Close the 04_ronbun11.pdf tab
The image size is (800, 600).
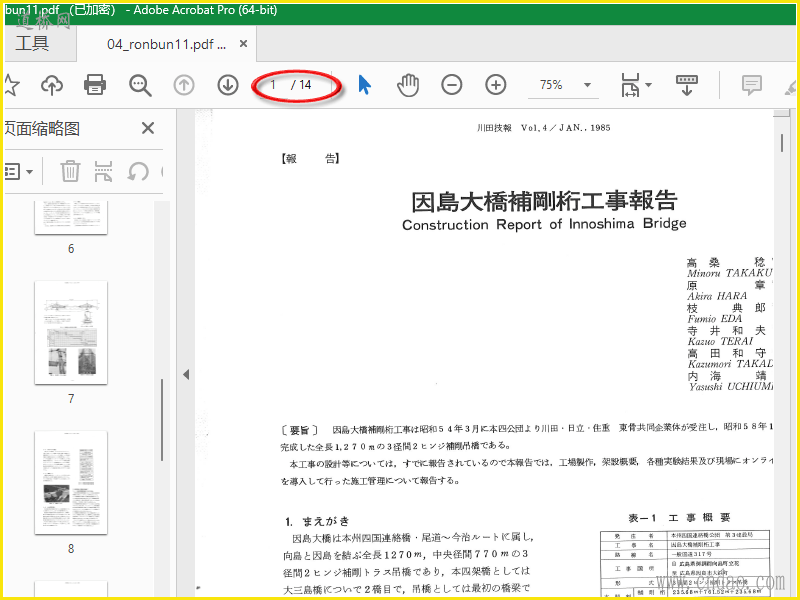pyautogui.click(x=244, y=44)
